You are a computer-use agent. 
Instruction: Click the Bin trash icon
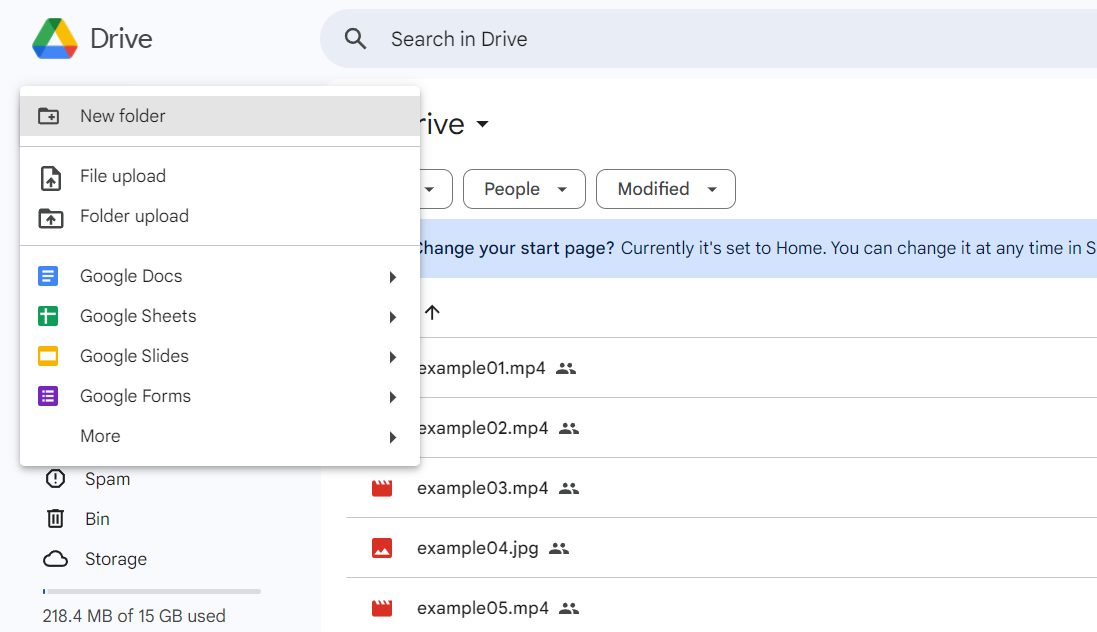55,519
